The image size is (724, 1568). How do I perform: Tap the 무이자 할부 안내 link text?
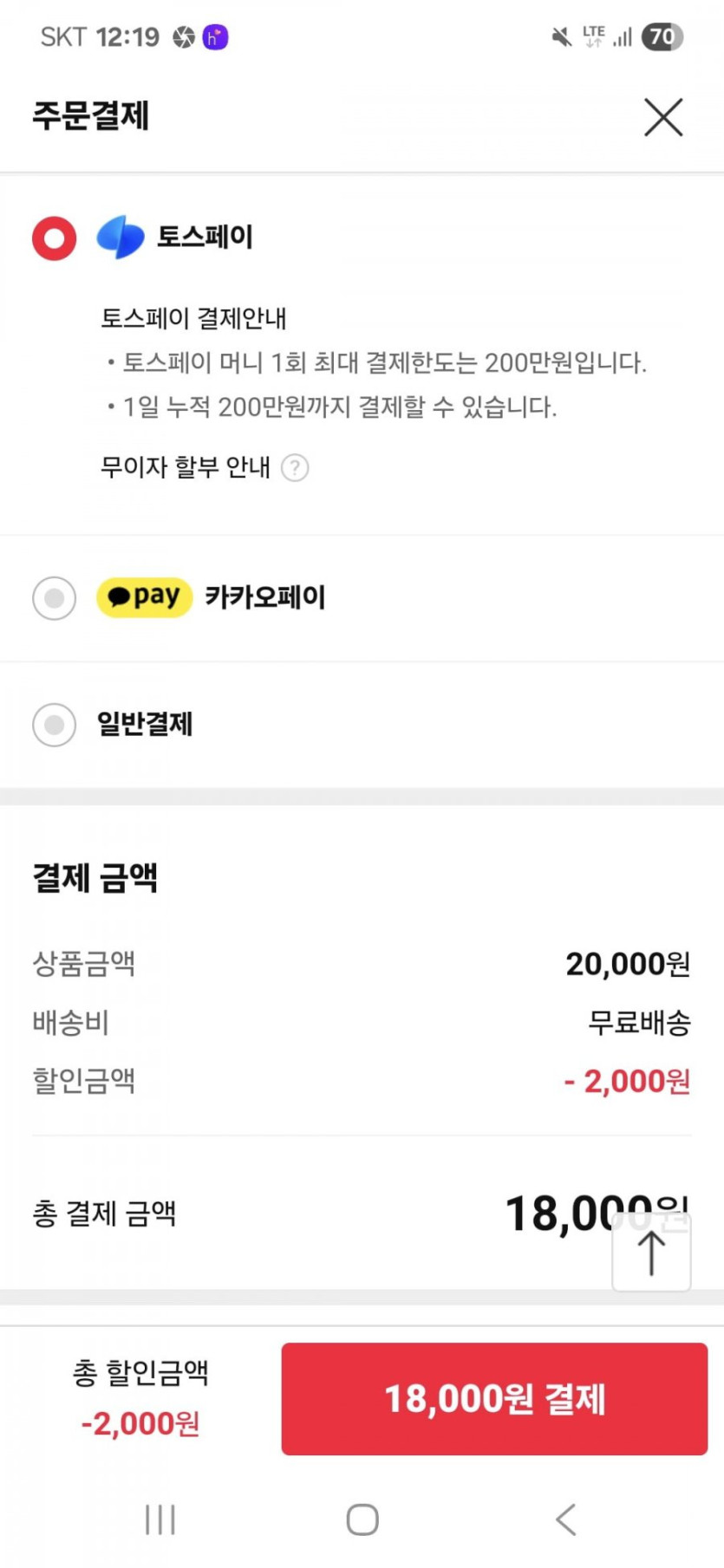186,467
